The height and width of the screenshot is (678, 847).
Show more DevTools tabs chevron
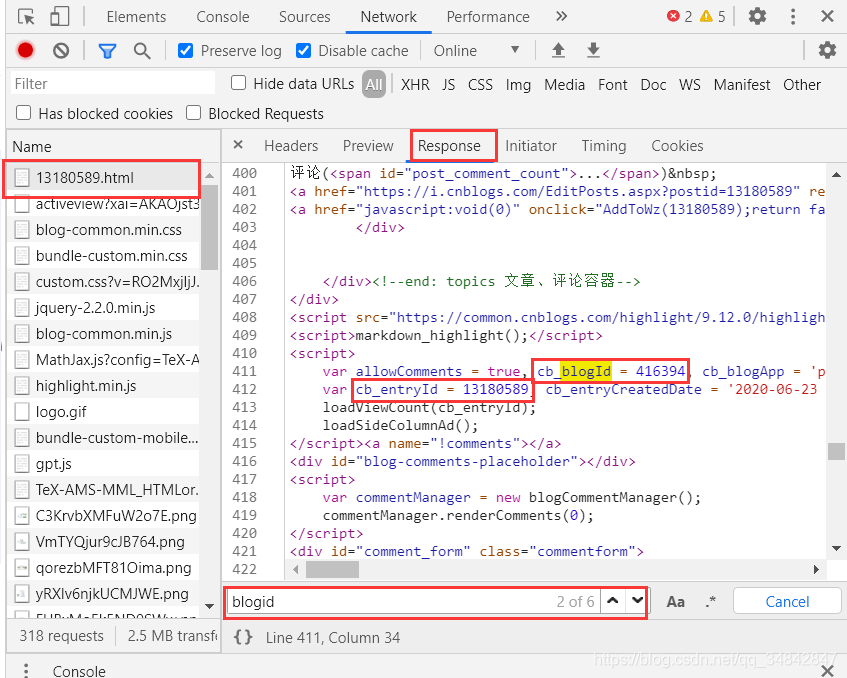[x=562, y=16]
